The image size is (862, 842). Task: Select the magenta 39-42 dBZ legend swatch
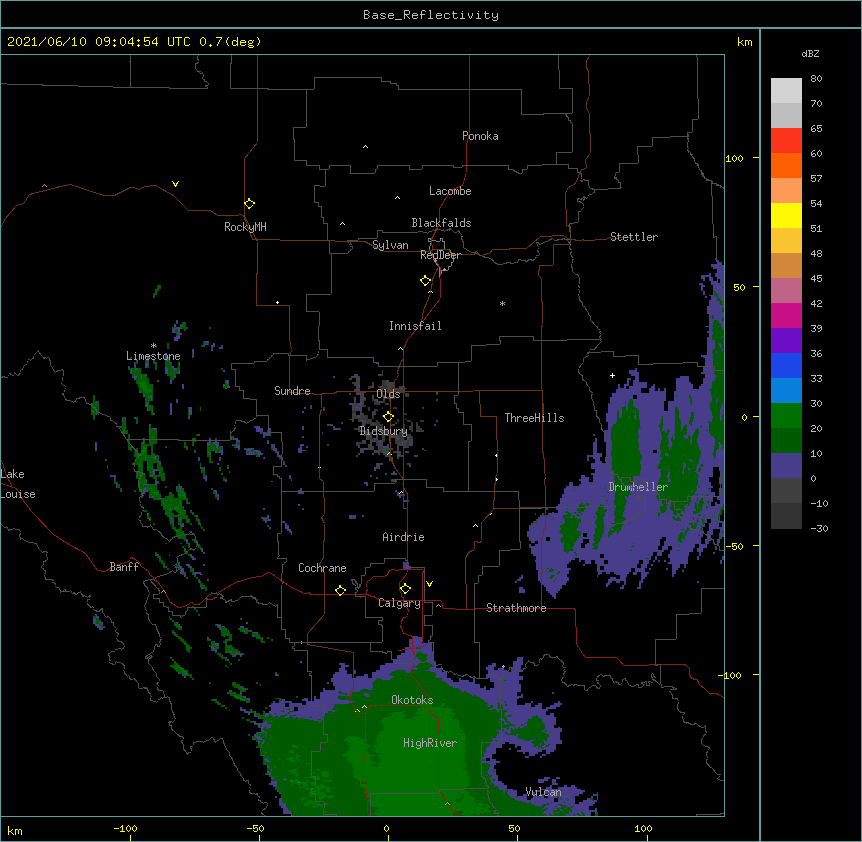(x=786, y=315)
